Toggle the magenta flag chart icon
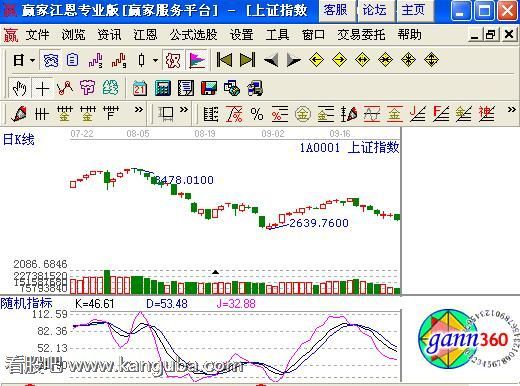The image size is (520, 386). (197, 60)
